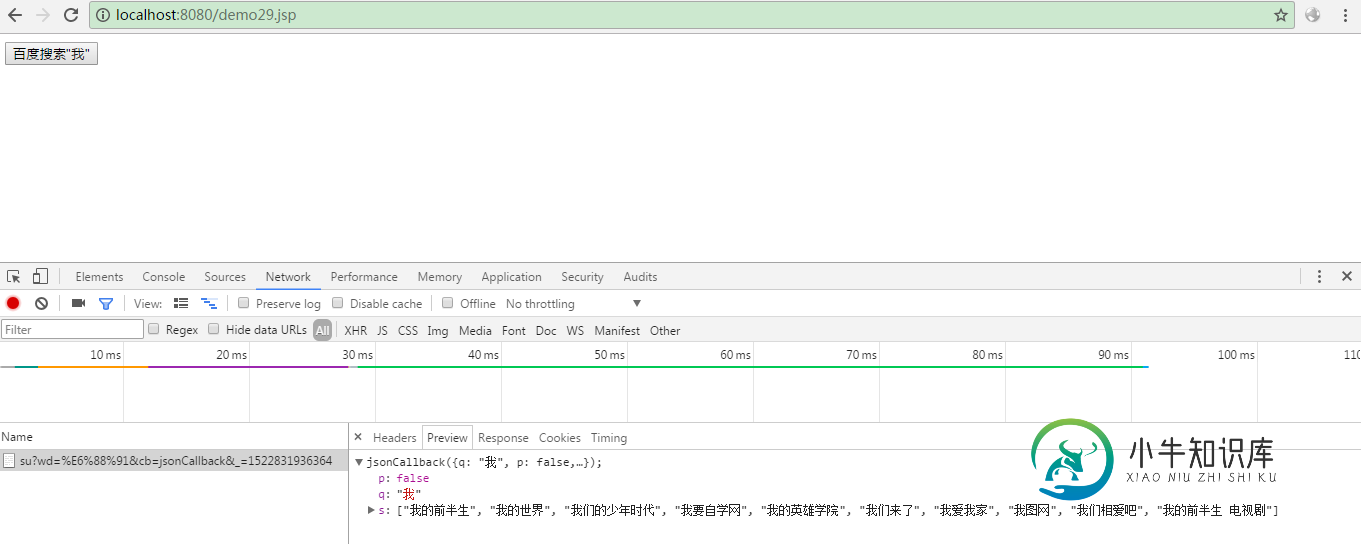Filter requests by XHR
Screen dimensions: 1361x544
point(355,330)
